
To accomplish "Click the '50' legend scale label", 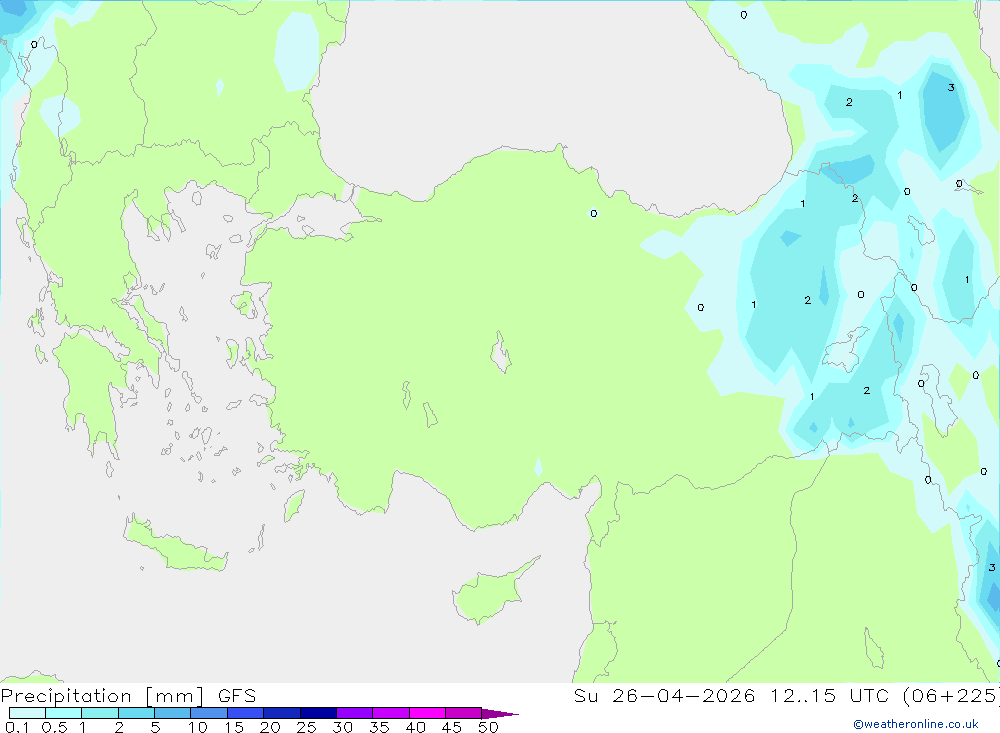I will (x=488, y=727).
